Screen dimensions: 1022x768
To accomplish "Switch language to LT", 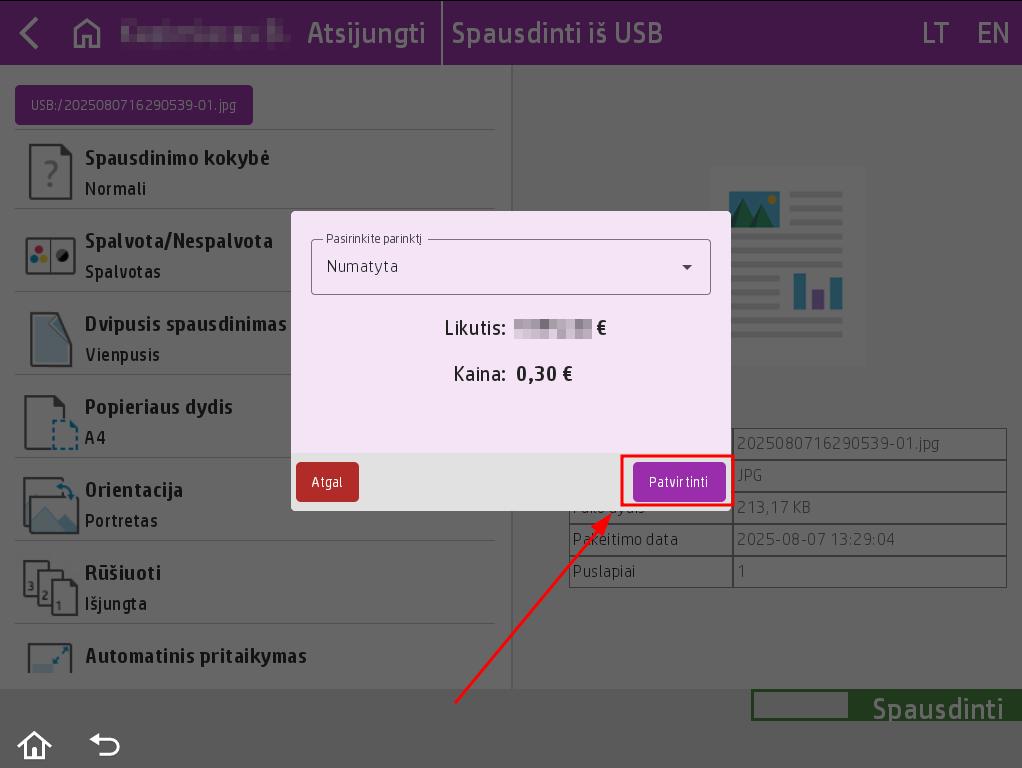I will tap(935, 33).
